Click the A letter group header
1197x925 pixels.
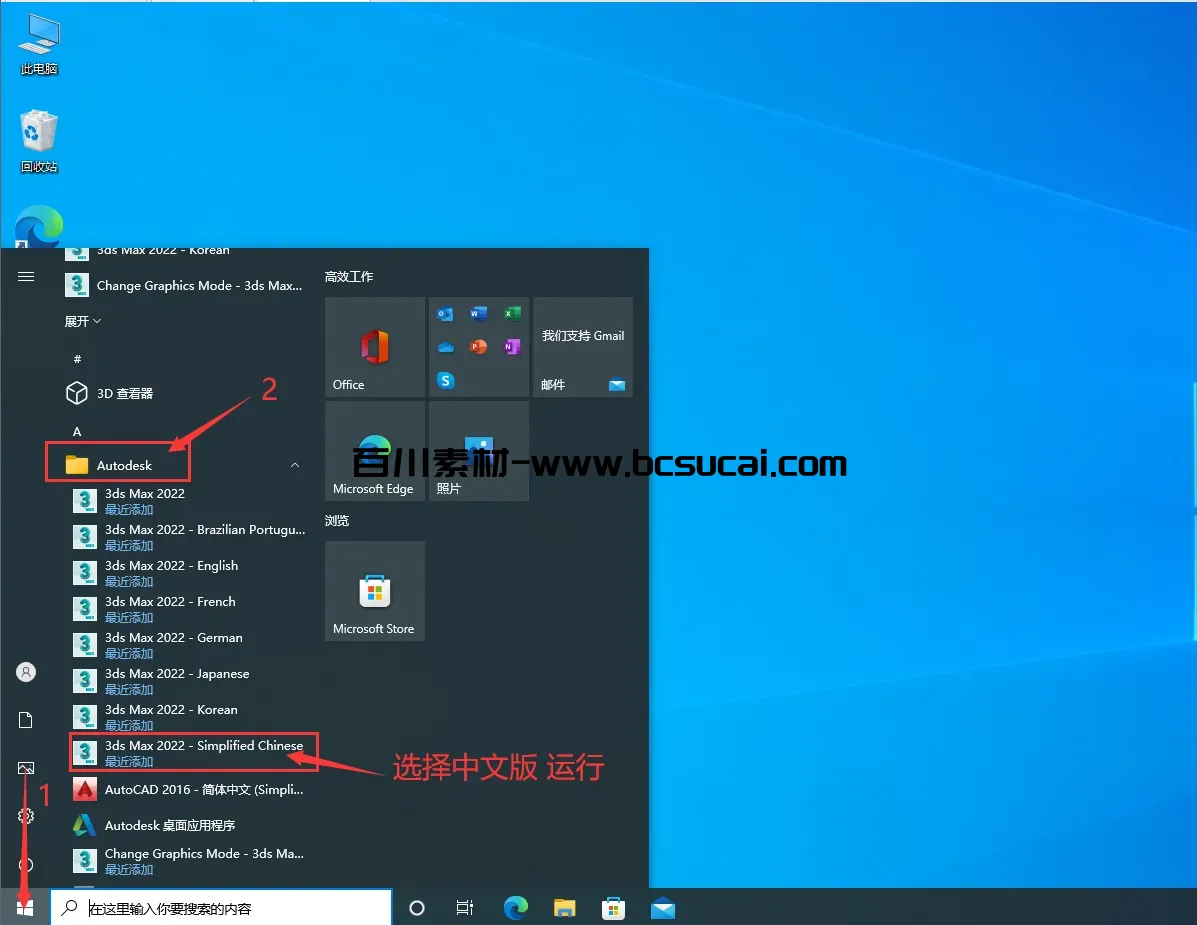click(x=77, y=431)
